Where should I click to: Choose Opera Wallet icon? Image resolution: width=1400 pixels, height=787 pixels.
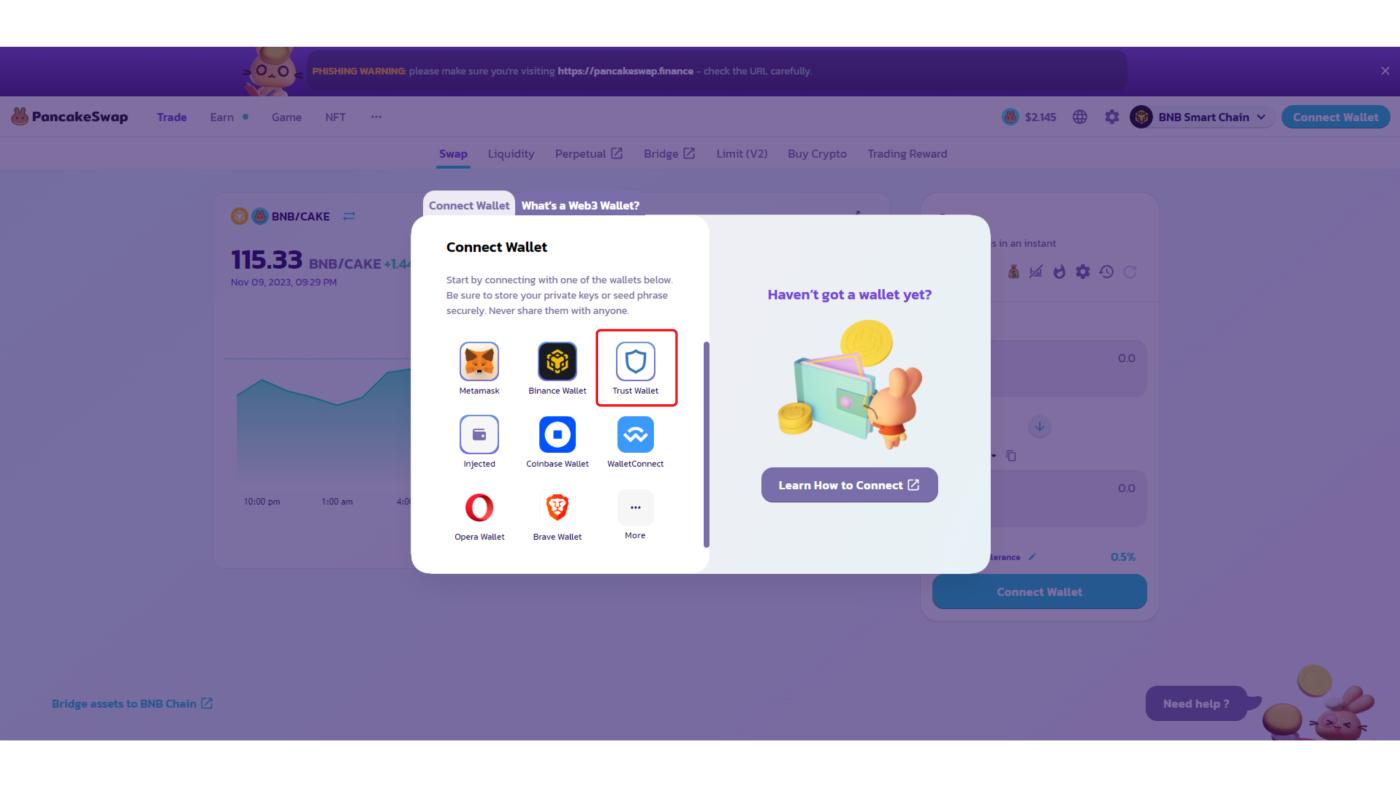pos(479,507)
